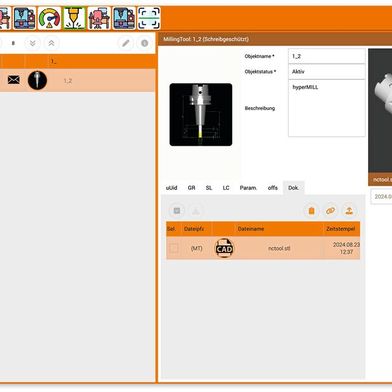Image resolution: width=392 pixels, height=392 pixels.
Task: Click the milling tool preview image
Action: point(201,114)
